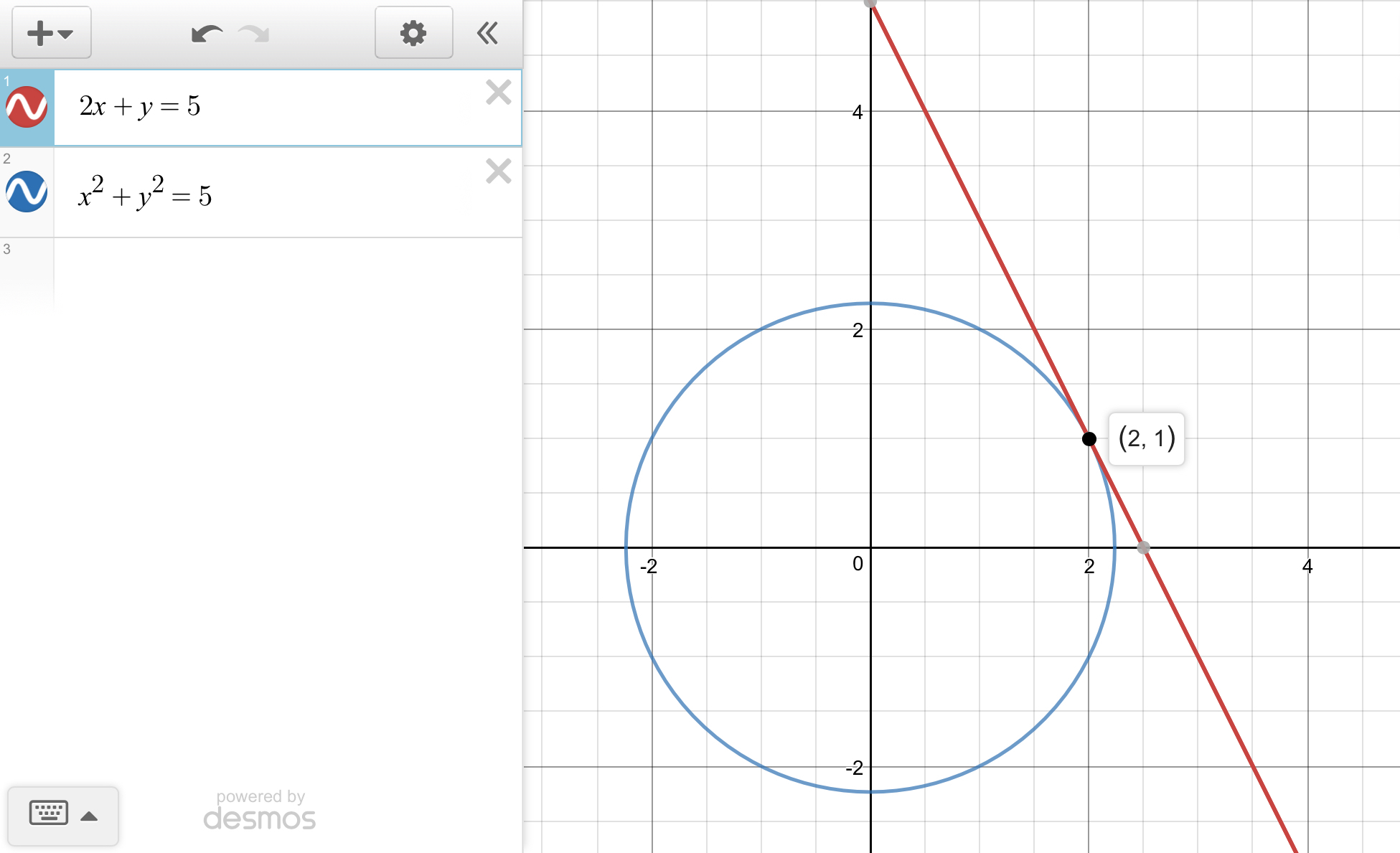Edit the expression x² + y² = 5
Image resolution: width=1400 pixels, height=853 pixels.
[x=145, y=194]
